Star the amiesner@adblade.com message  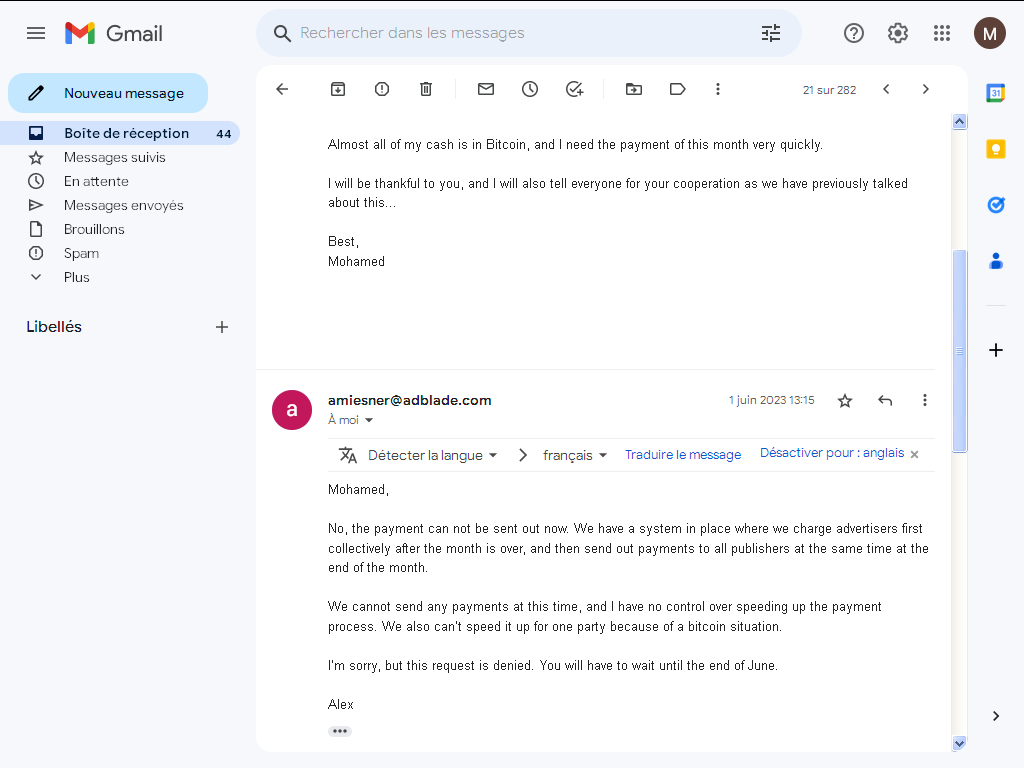click(x=845, y=400)
